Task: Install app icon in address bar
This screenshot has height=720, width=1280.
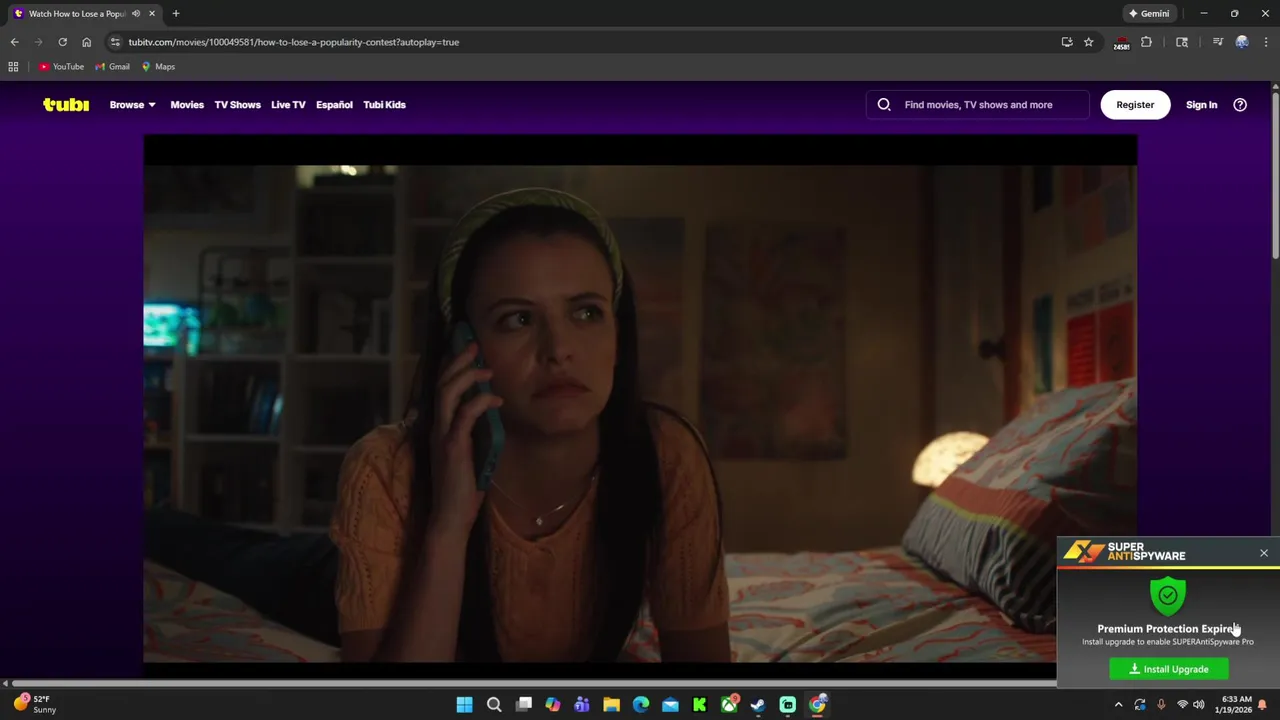Action: click(1067, 42)
